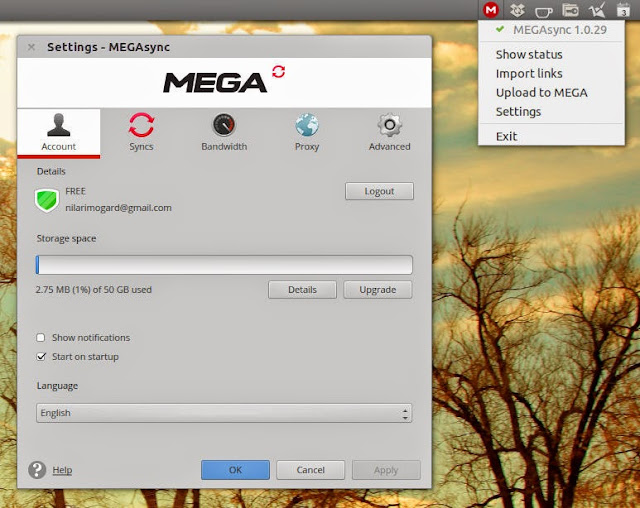
Task: Open the MEGA tray icon menu
Action: (491, 10)
